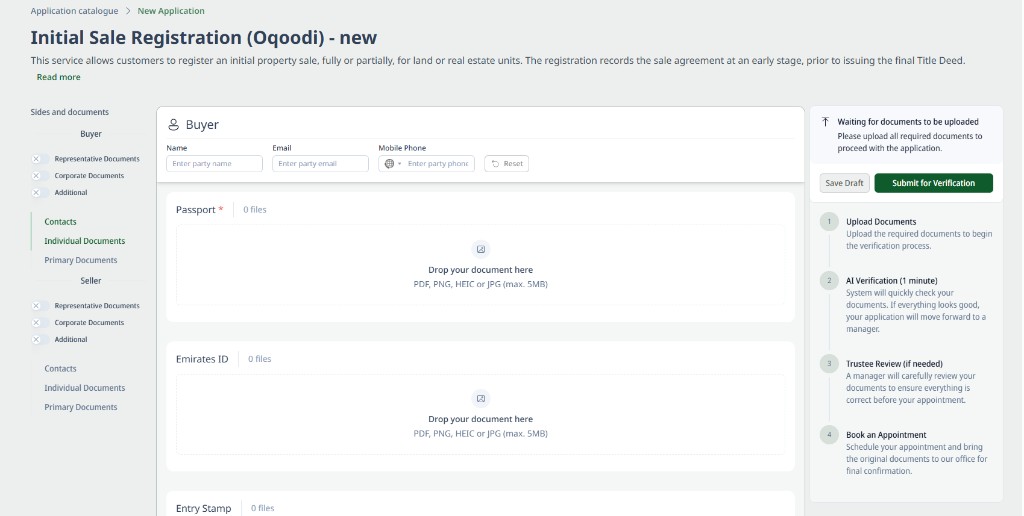Click 'Trustee Review (if needed)' step title

coord(894,364)
